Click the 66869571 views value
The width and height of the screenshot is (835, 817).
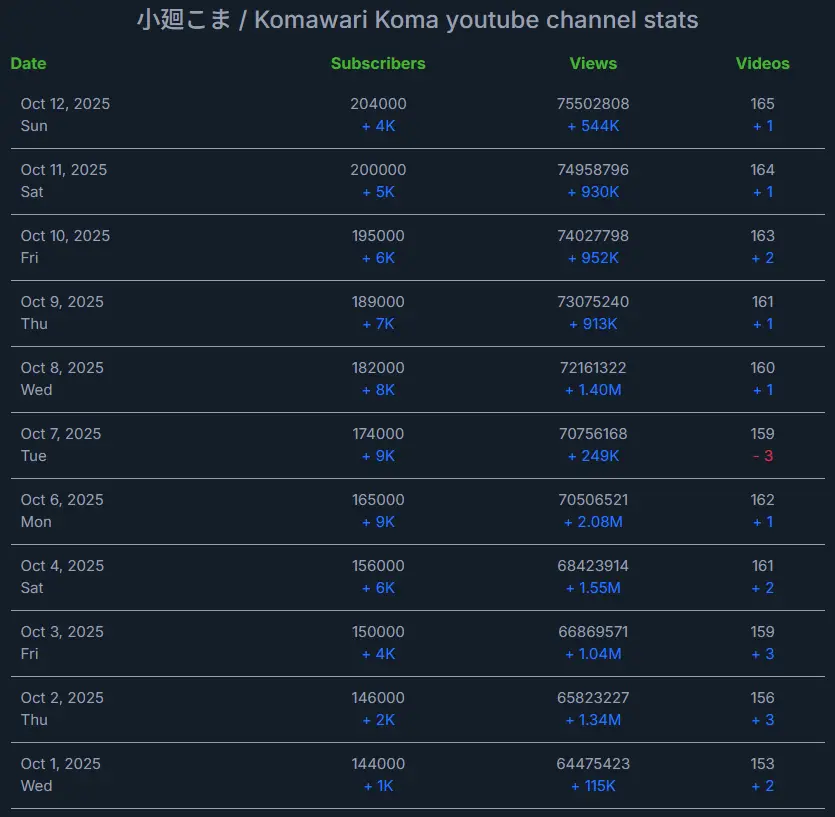coord(593,632)
